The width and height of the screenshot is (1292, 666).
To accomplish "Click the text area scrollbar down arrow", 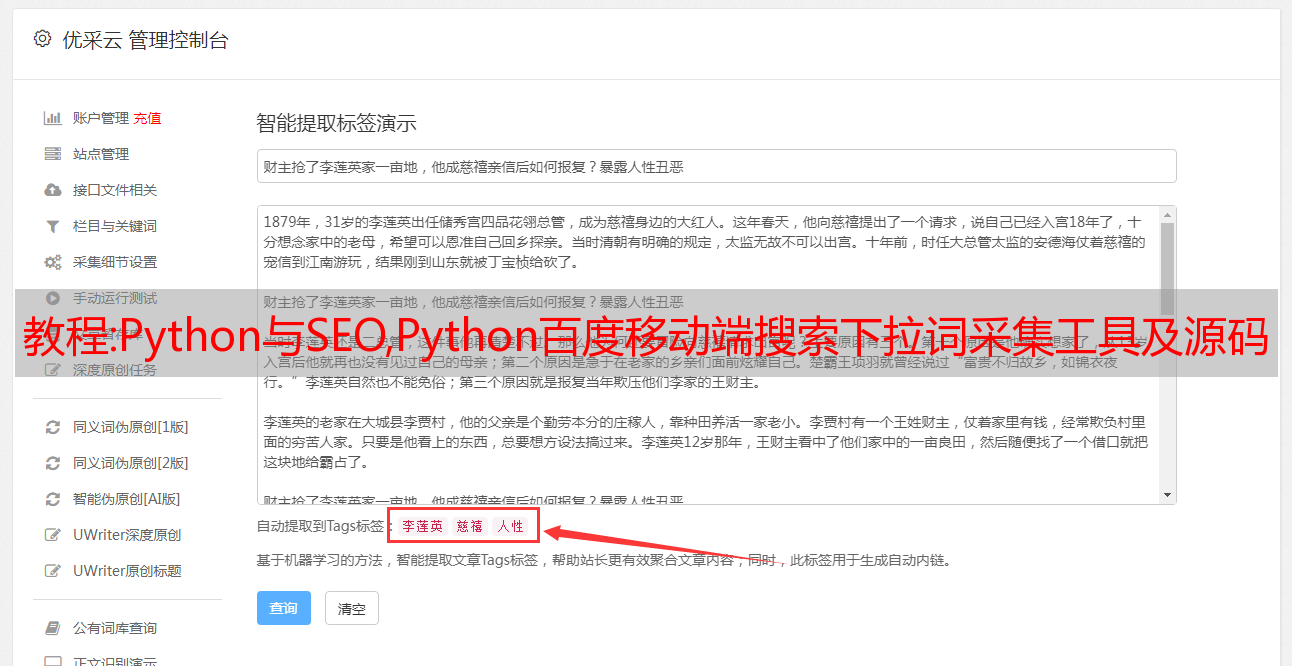I will (x=1167, y=495).
